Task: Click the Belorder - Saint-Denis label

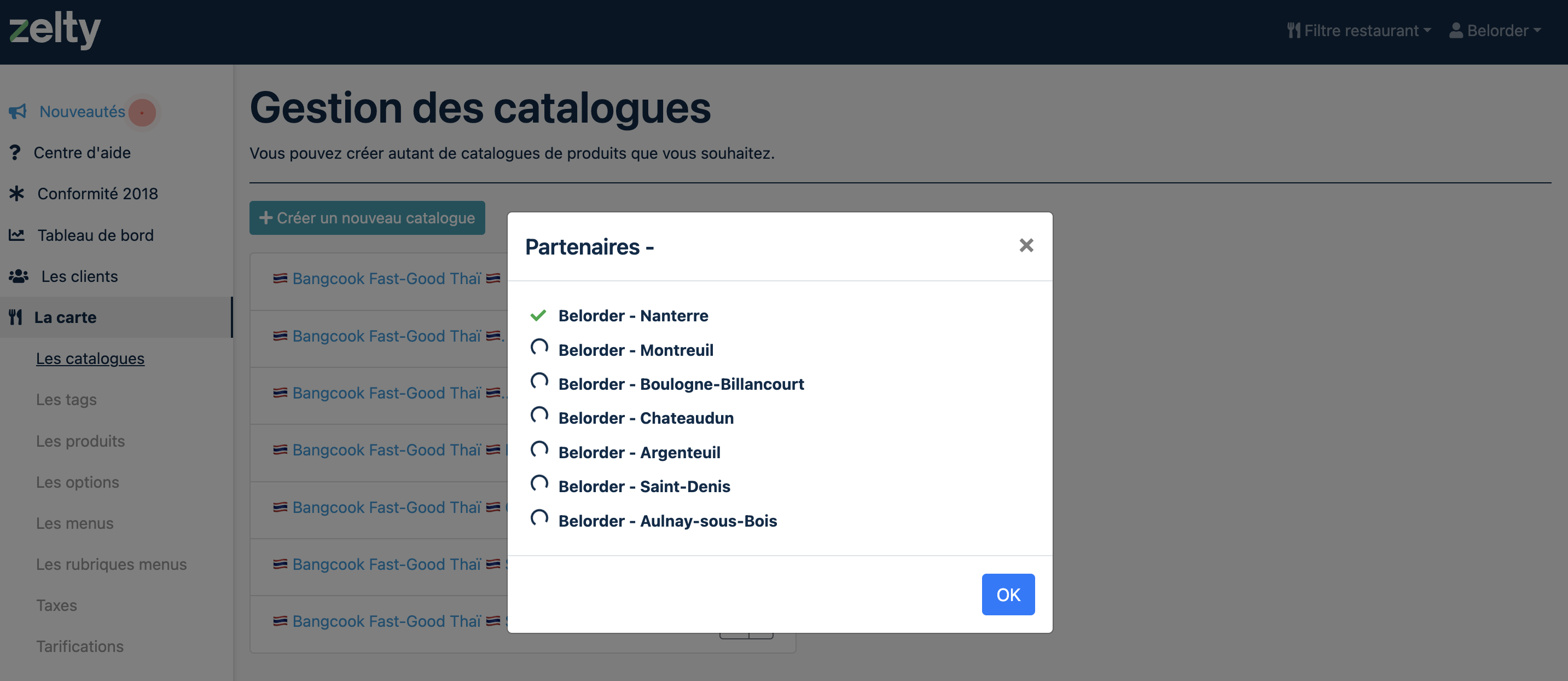Action: pos(644,487)
